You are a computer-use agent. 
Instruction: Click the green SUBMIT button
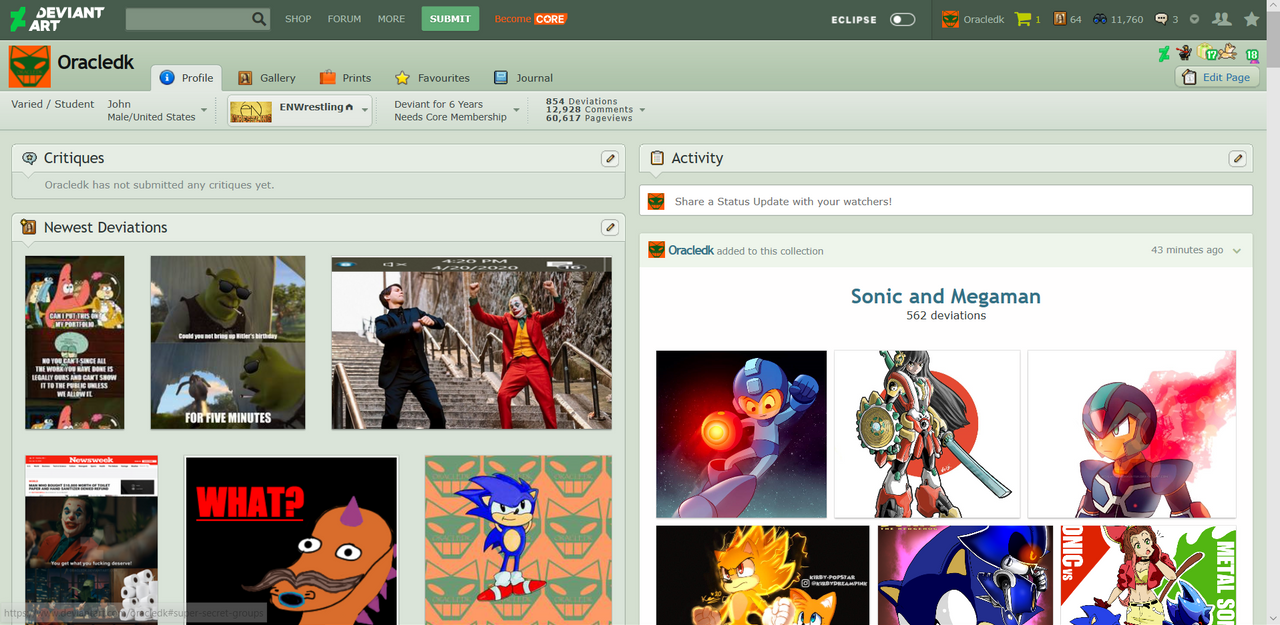450,19
